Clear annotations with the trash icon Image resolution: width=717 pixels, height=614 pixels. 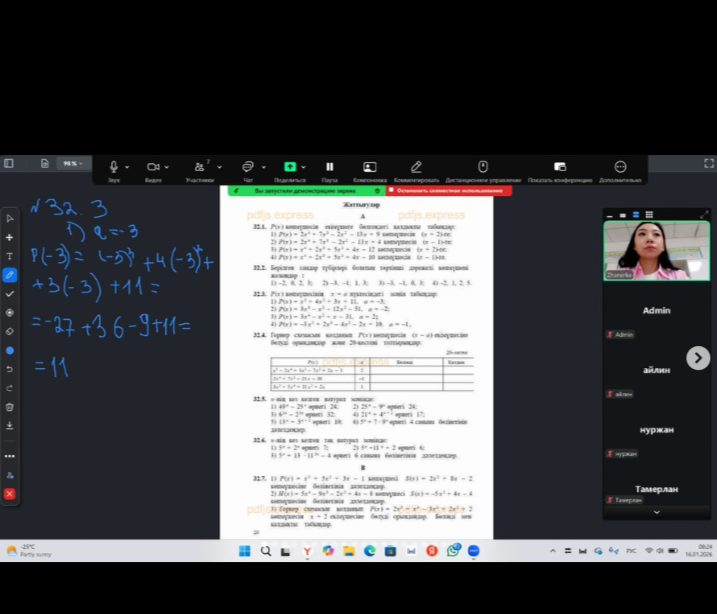click(10, 407)
